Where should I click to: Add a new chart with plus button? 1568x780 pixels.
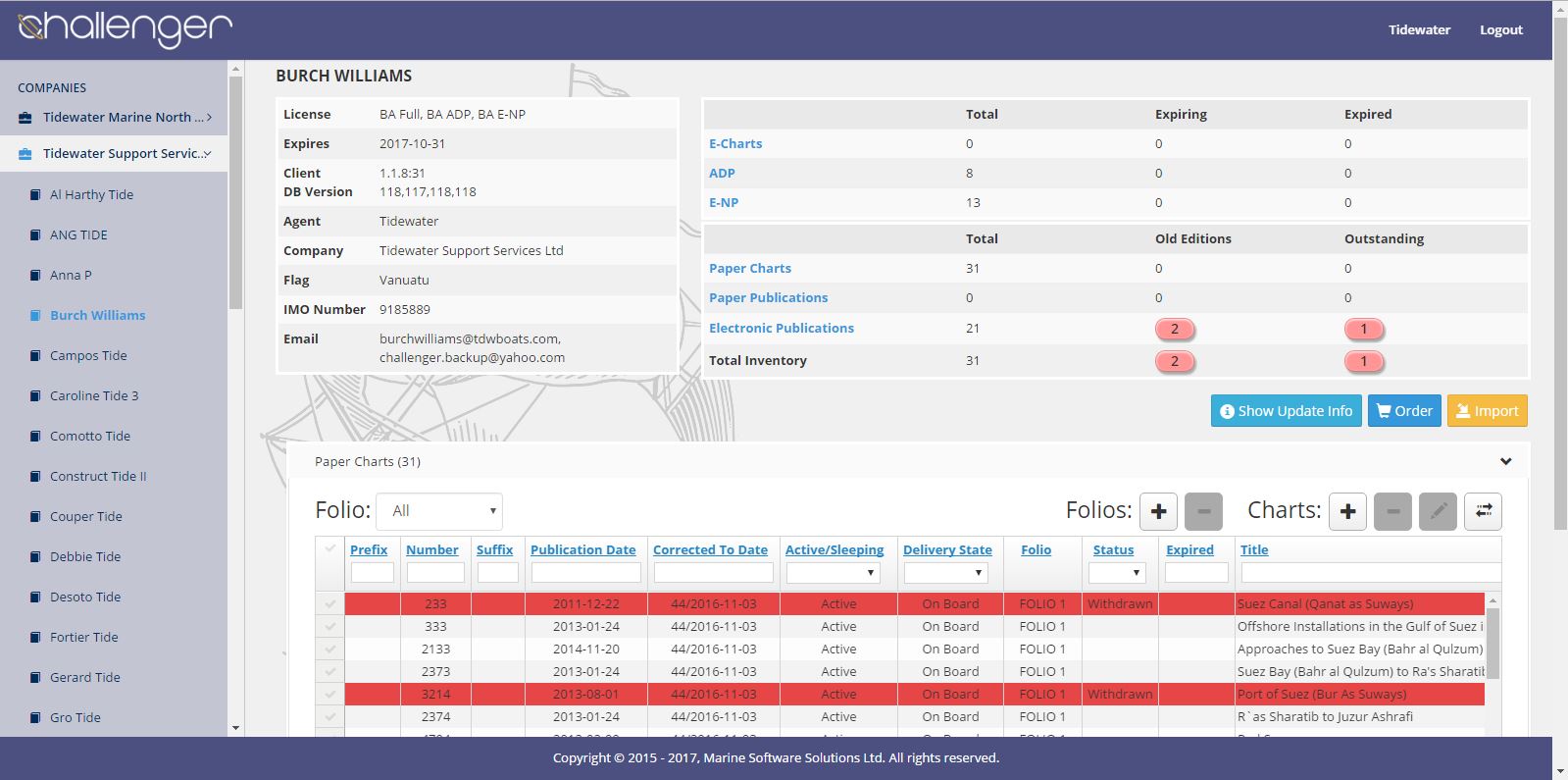(1347, 511)
